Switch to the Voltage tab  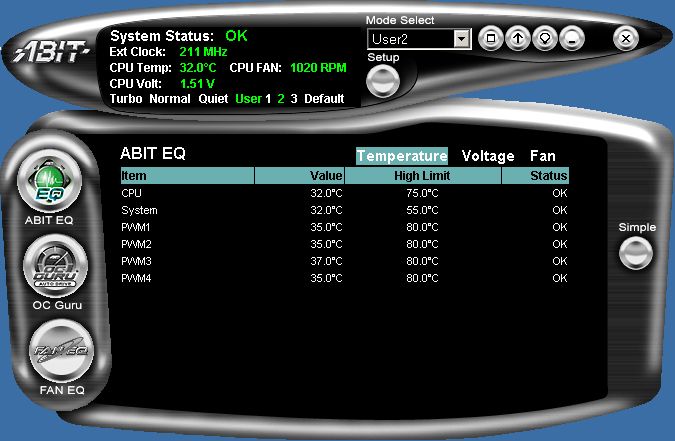[488, 156]
